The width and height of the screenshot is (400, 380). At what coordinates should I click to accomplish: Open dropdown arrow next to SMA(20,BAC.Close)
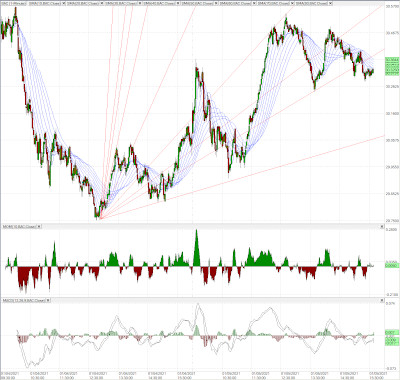coord(101,3)
